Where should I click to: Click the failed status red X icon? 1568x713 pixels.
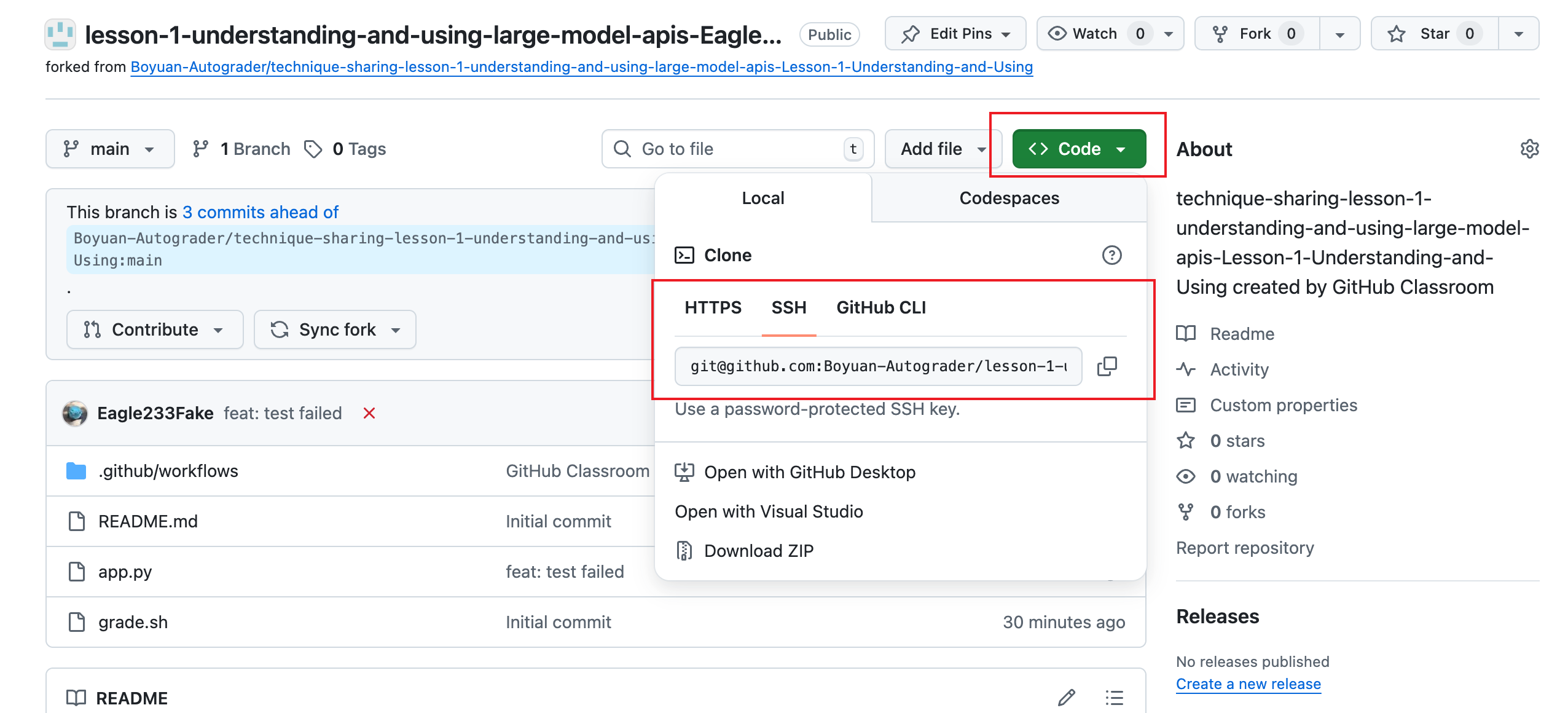click(369, 413)
